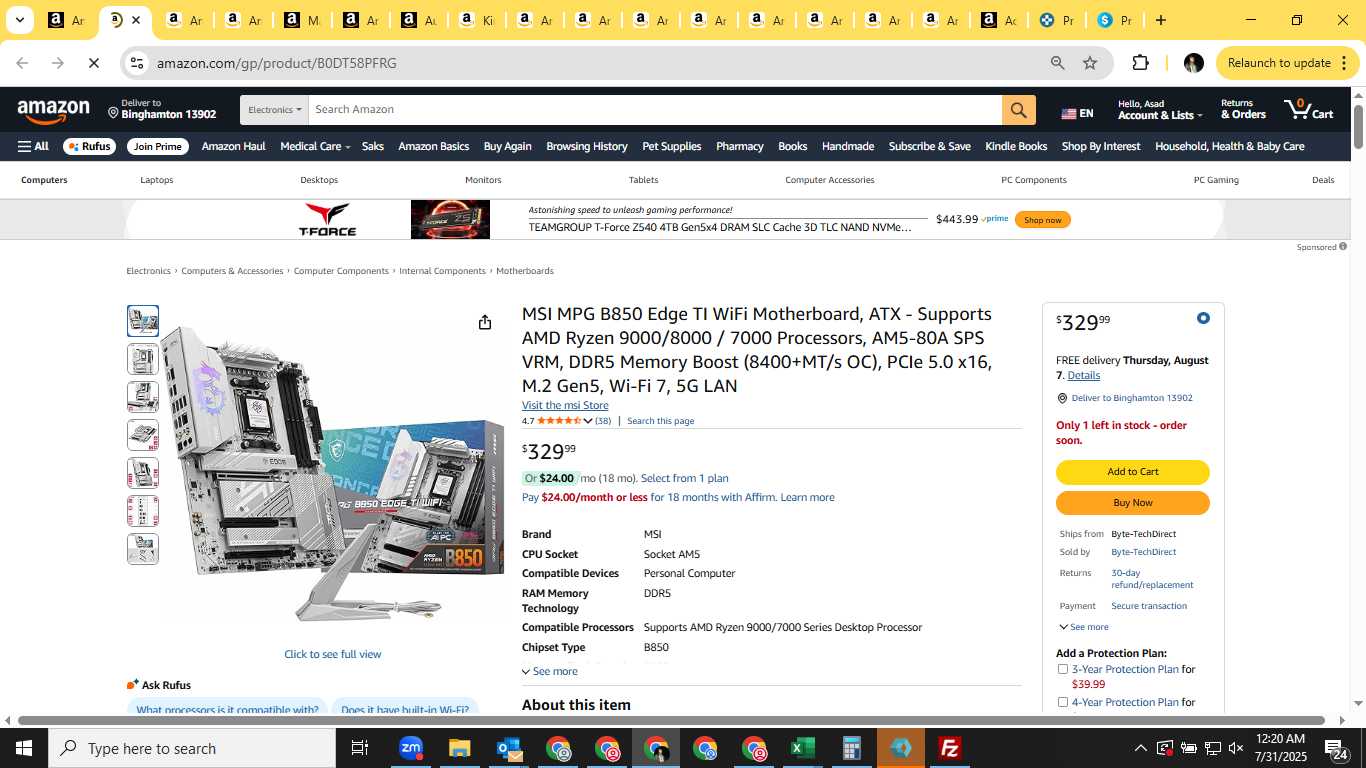Select the second product thumbnail

click(143, 359)
